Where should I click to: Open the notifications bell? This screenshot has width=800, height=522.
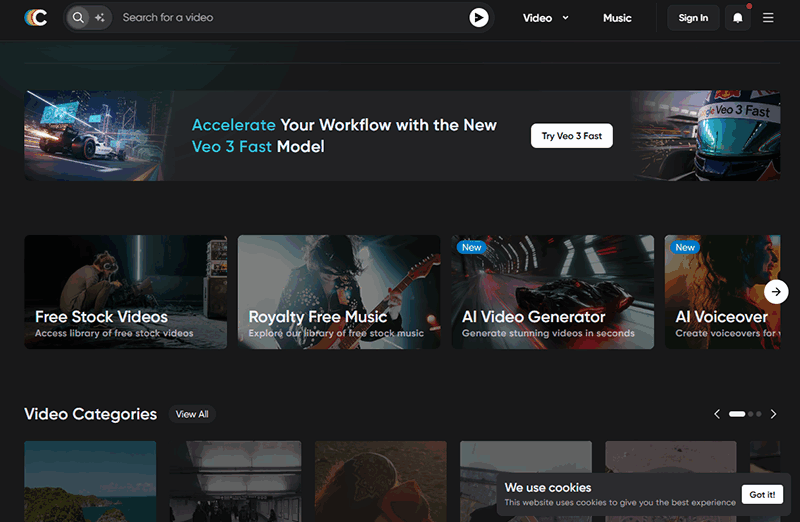(738, 18)
